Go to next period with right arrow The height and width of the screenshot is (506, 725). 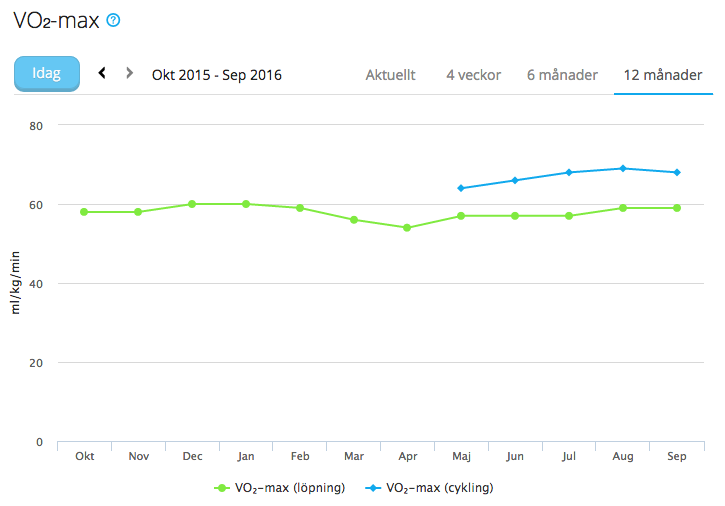[129, 74]
